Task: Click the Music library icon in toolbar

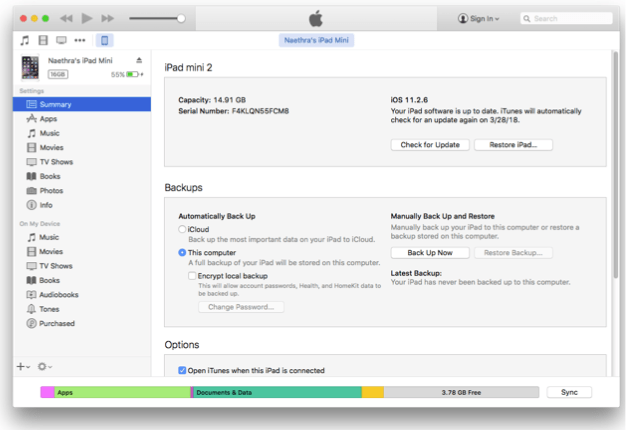Action: 24,40
